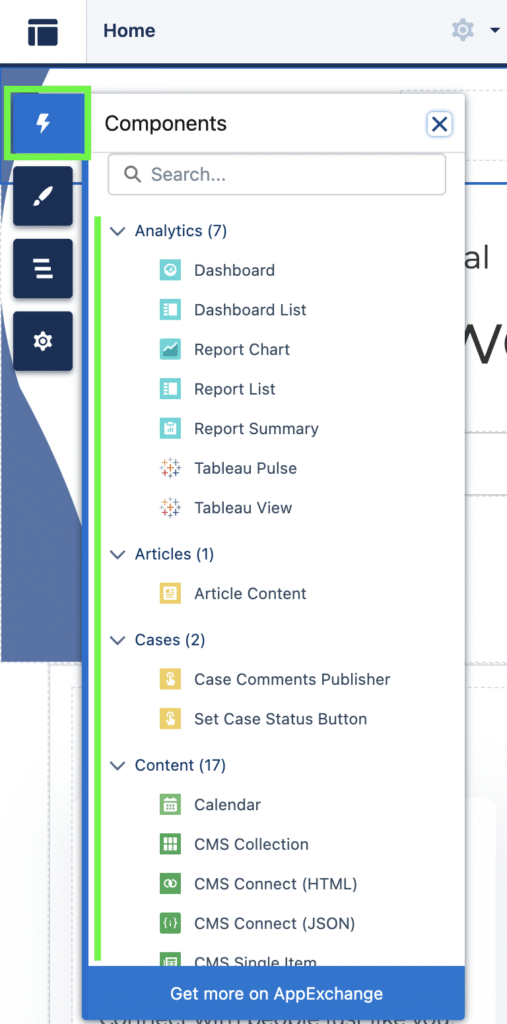The height and width of the screenshot is (1024, 507).
Task: Collapse the Articles (1) section
Action: [118, 554]
